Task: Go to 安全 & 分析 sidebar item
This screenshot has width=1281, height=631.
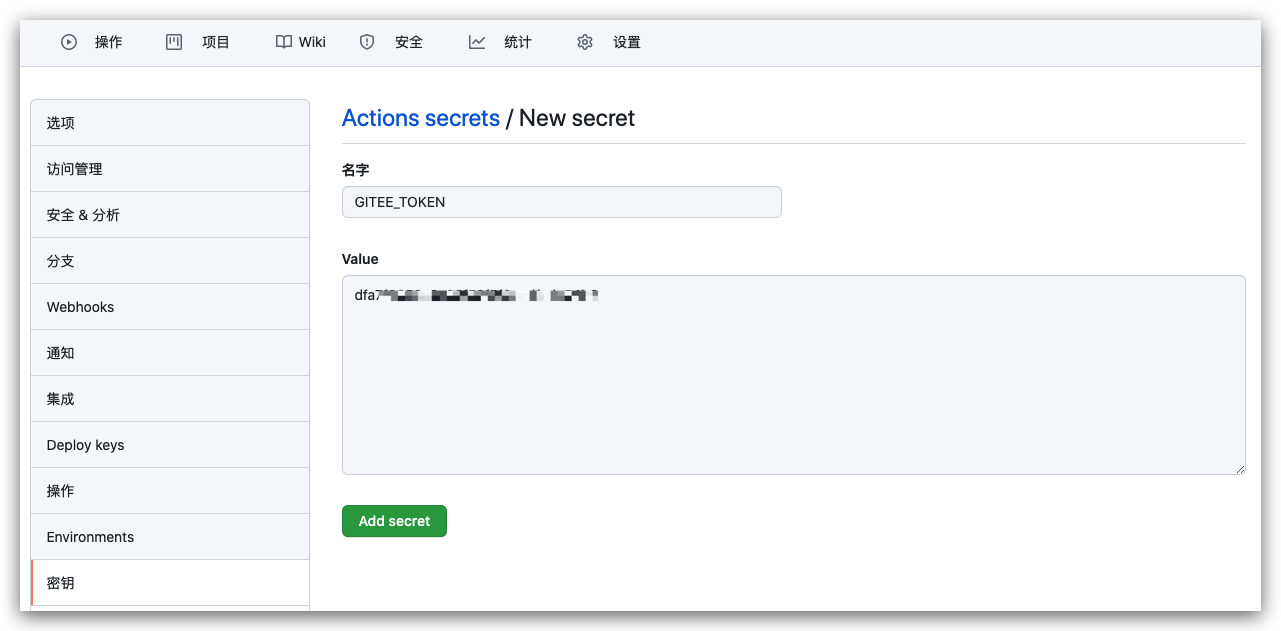Action: [170, 215]
